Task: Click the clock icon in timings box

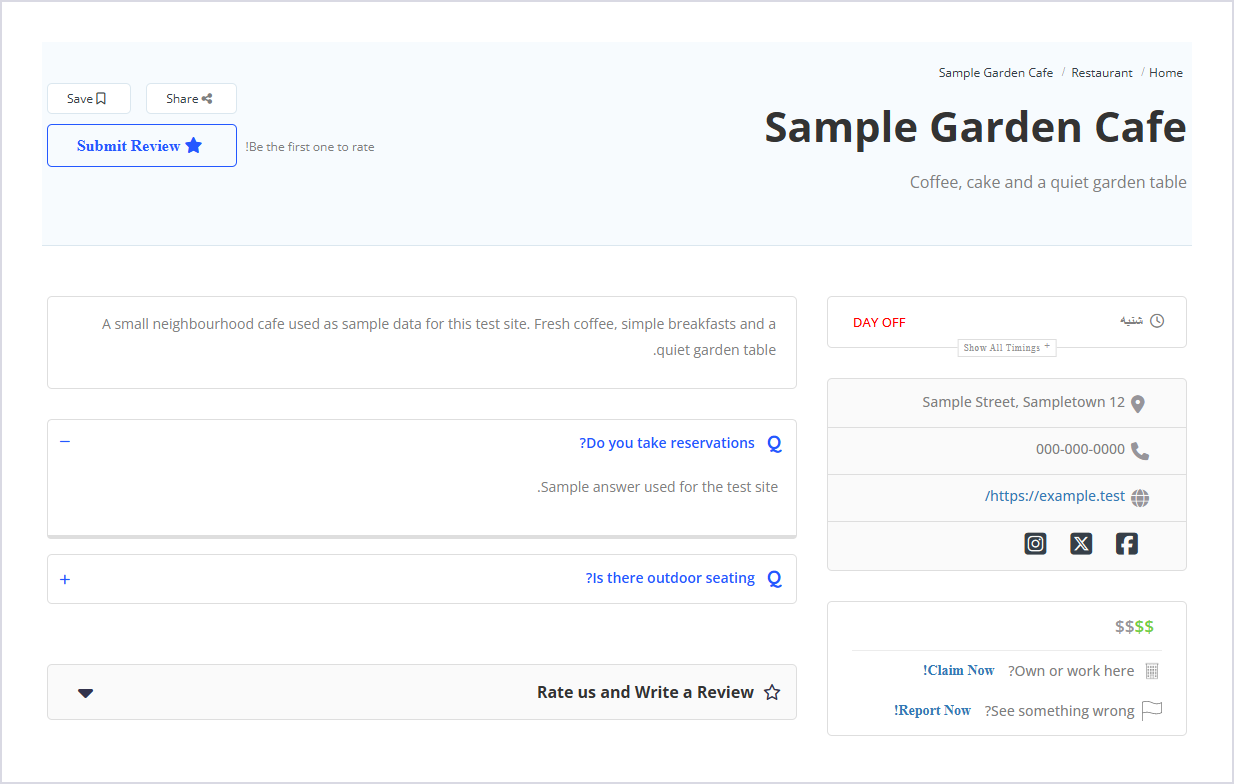Action: 1157,321
